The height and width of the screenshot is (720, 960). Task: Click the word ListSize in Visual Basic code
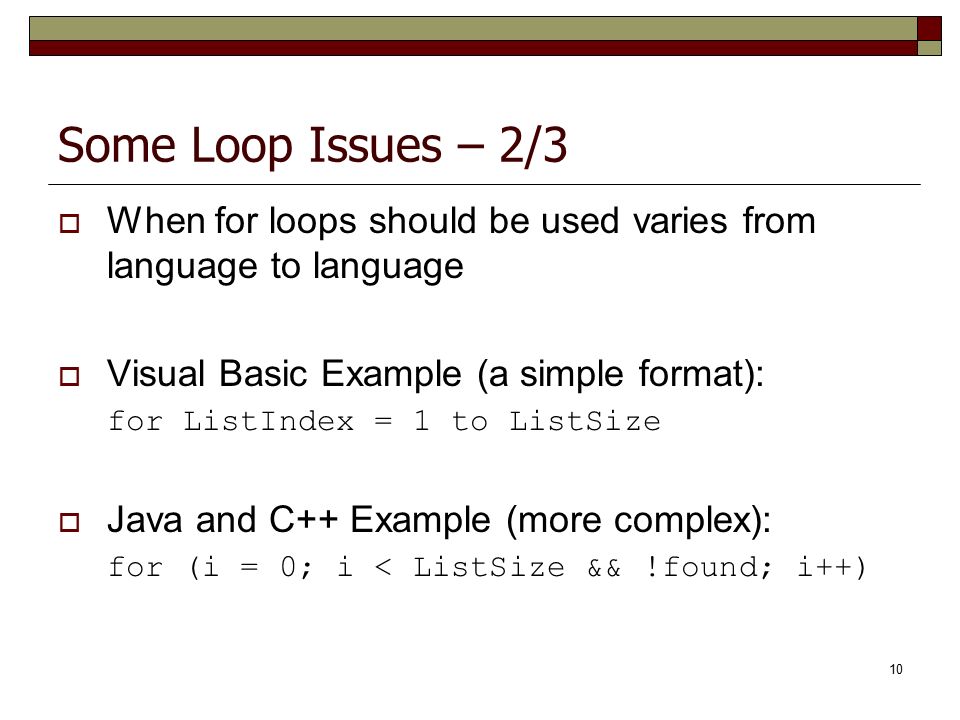click(585, 421)
